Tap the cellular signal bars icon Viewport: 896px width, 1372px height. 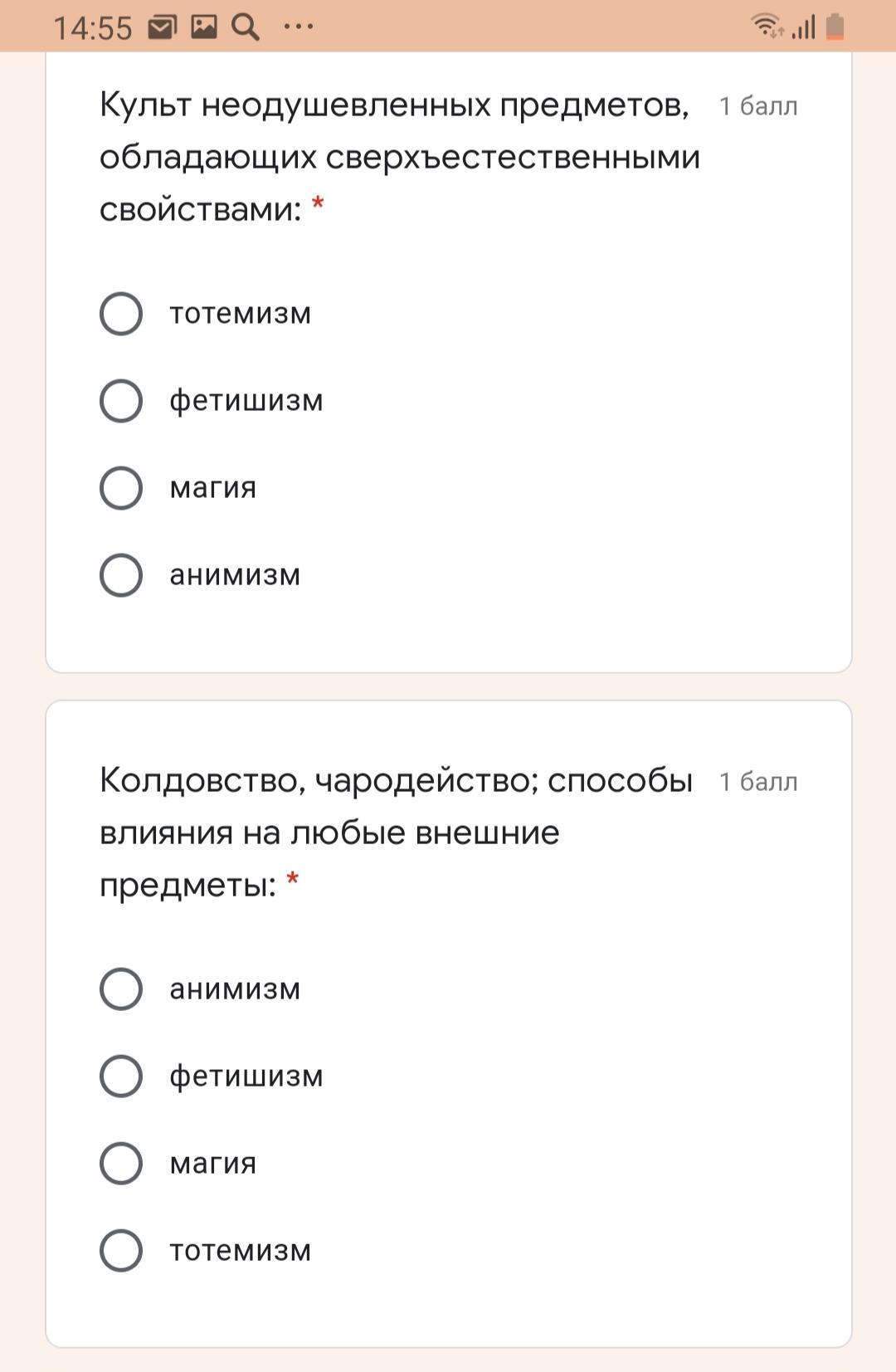click(x=803, y=27)
